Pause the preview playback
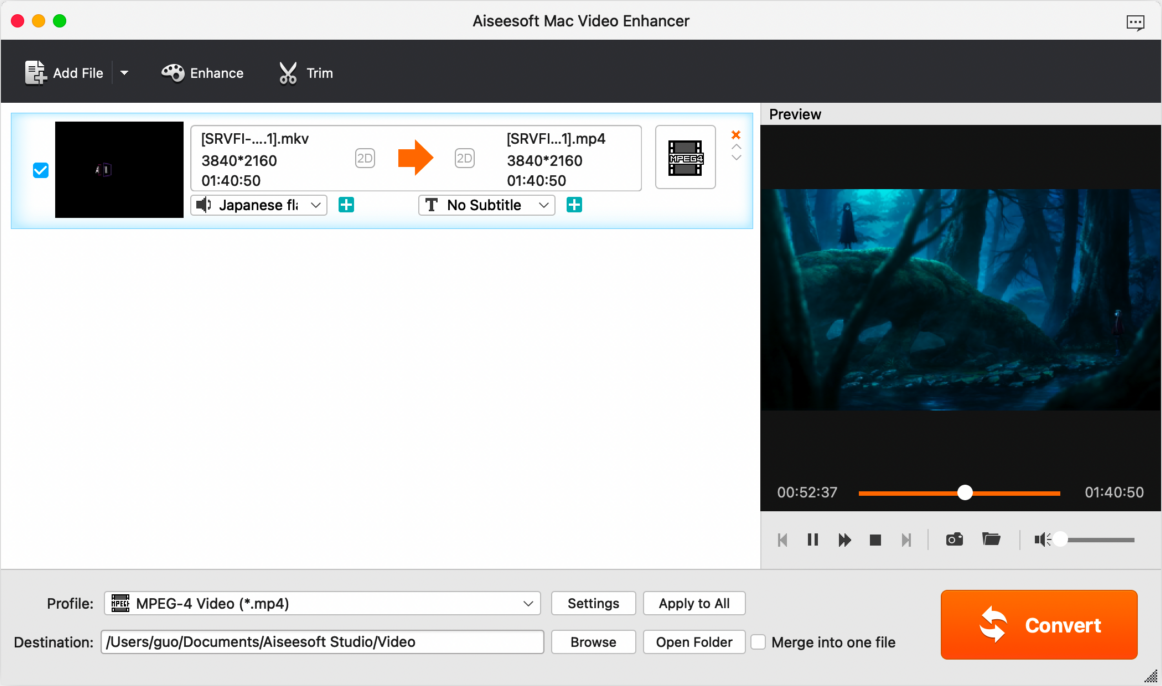 point(813,540)
